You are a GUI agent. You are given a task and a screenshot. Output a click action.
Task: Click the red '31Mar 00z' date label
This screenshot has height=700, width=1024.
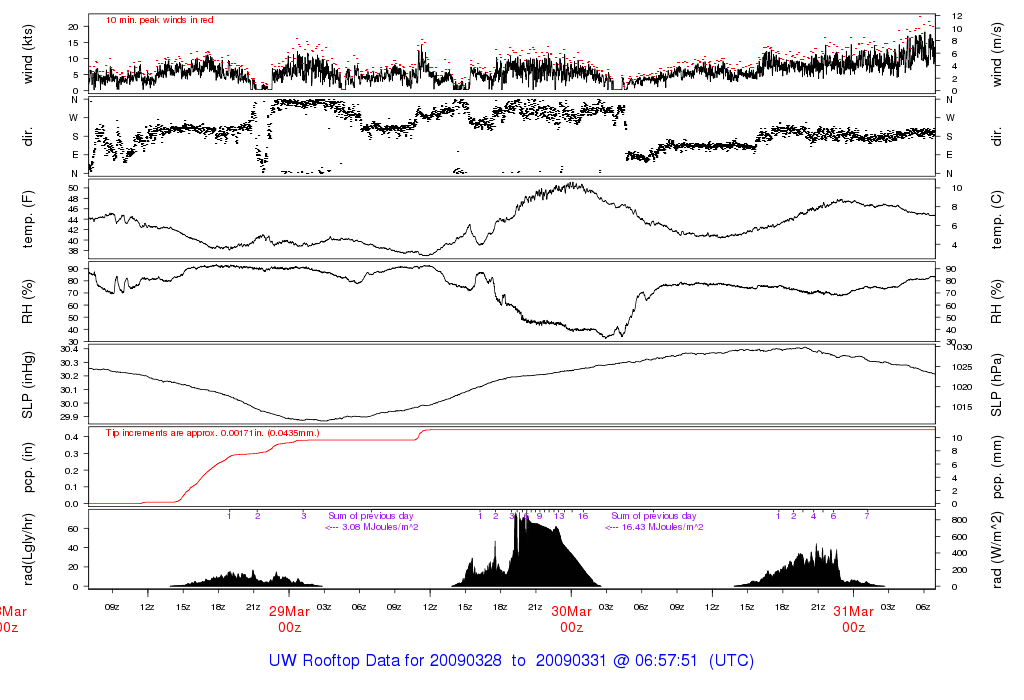(x=854, y=619)
